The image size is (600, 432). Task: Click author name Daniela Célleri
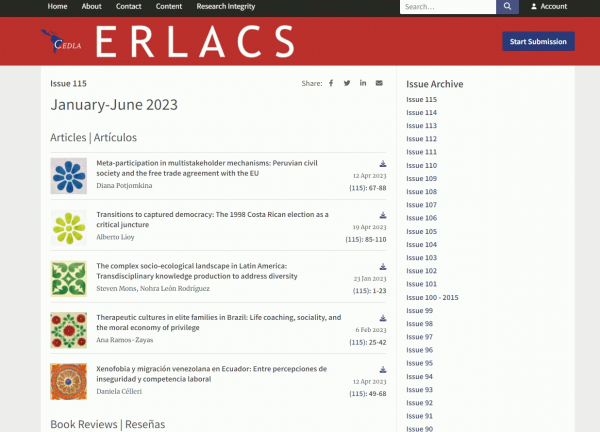click(119, 391)
